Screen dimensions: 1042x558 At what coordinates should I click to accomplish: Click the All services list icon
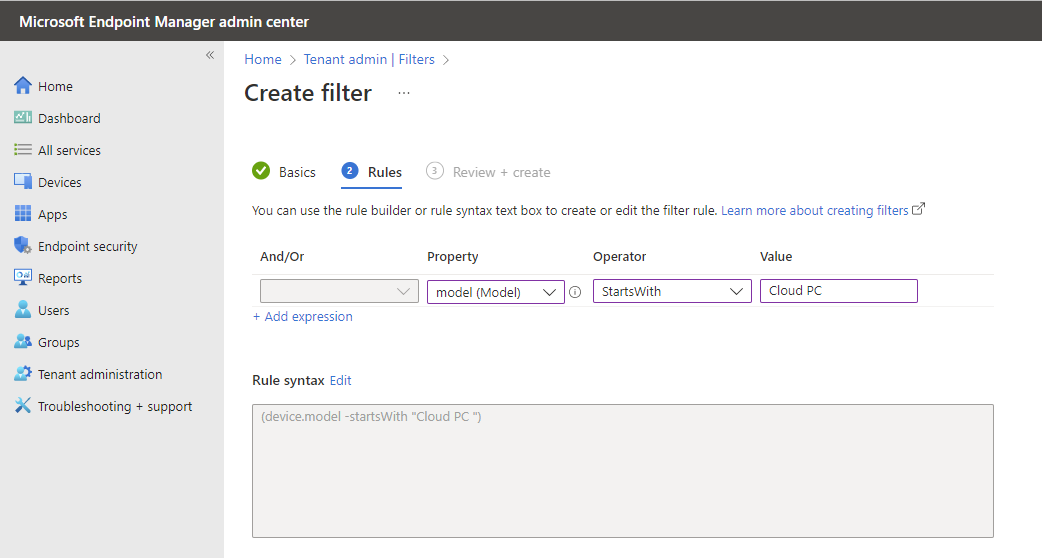[x=23, y=149]
